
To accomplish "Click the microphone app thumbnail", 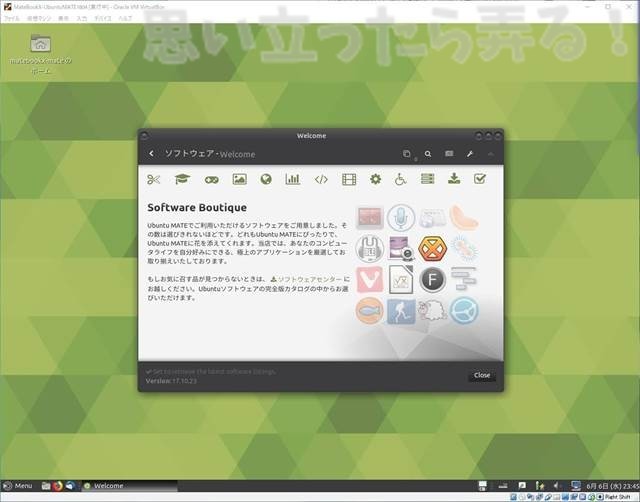I will click(401, 218).
